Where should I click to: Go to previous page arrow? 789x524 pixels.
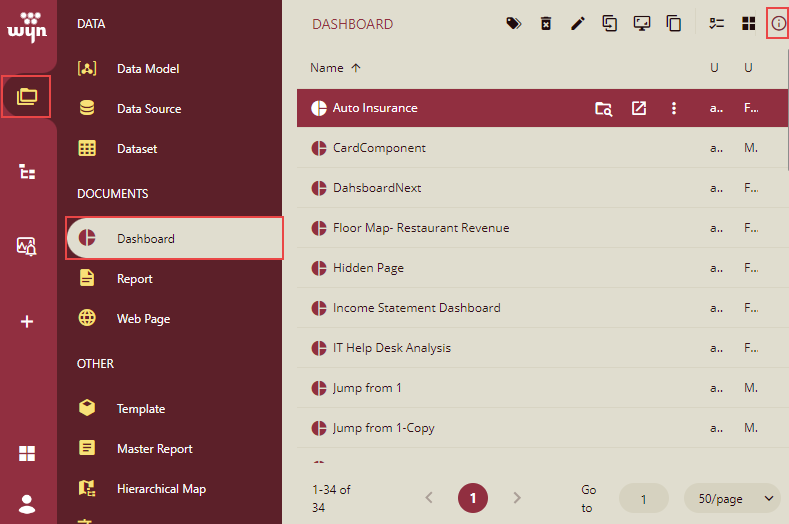pos(429,498)
